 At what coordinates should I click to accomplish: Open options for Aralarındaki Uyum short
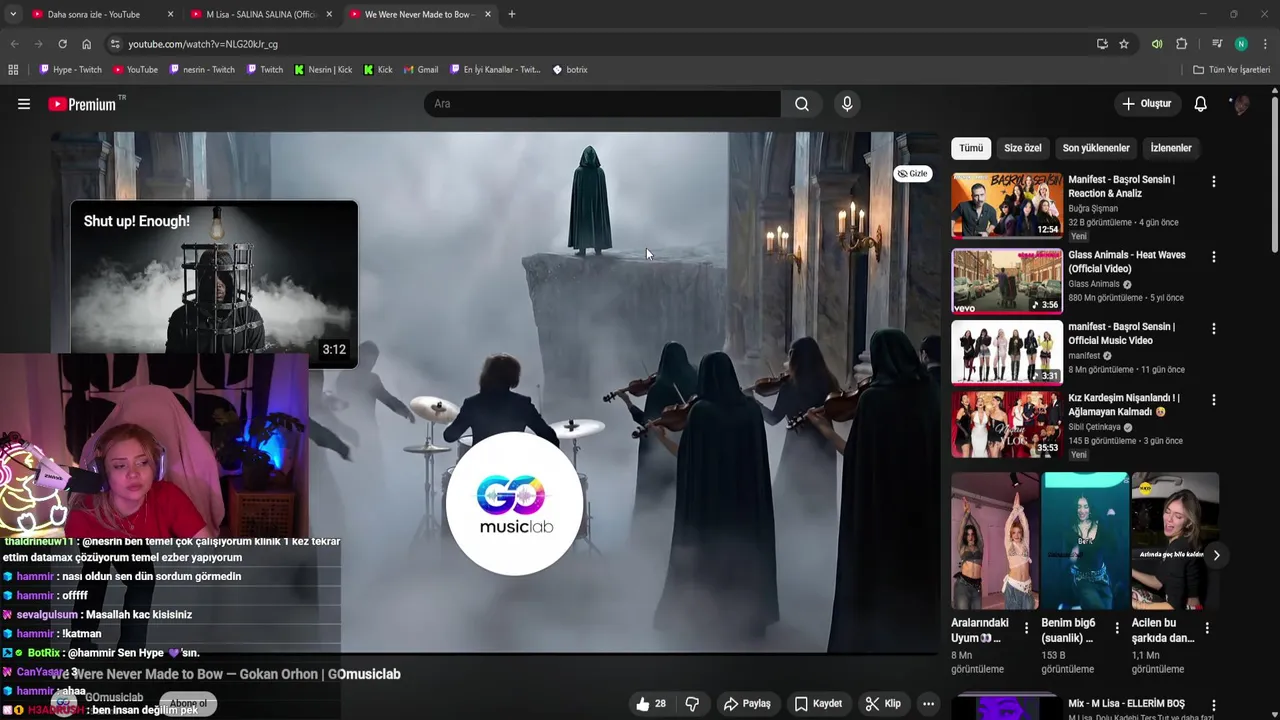click(x=1026, y=628)
